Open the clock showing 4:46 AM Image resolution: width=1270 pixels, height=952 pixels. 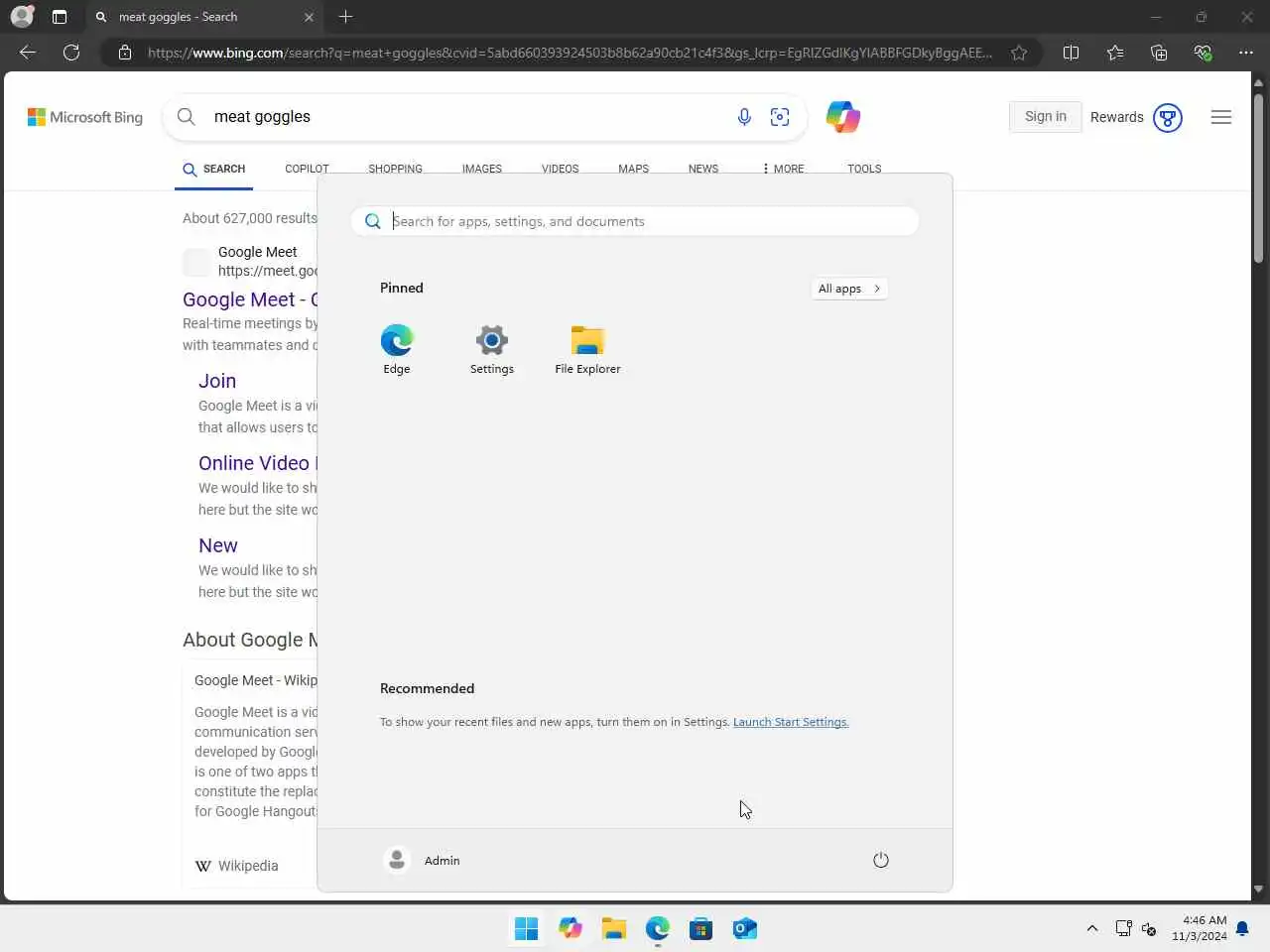[x=1199, y=928]
